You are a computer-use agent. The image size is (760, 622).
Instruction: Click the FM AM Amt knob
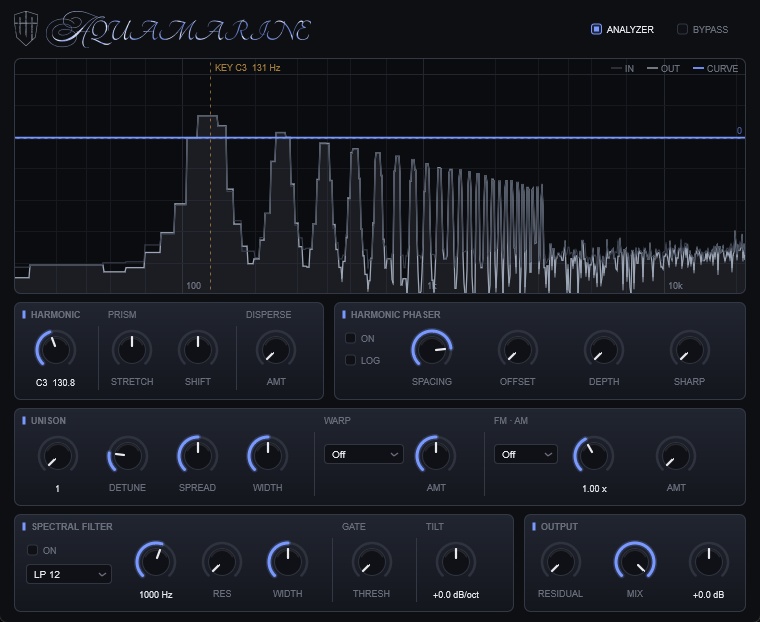click(x=676, y=455)
